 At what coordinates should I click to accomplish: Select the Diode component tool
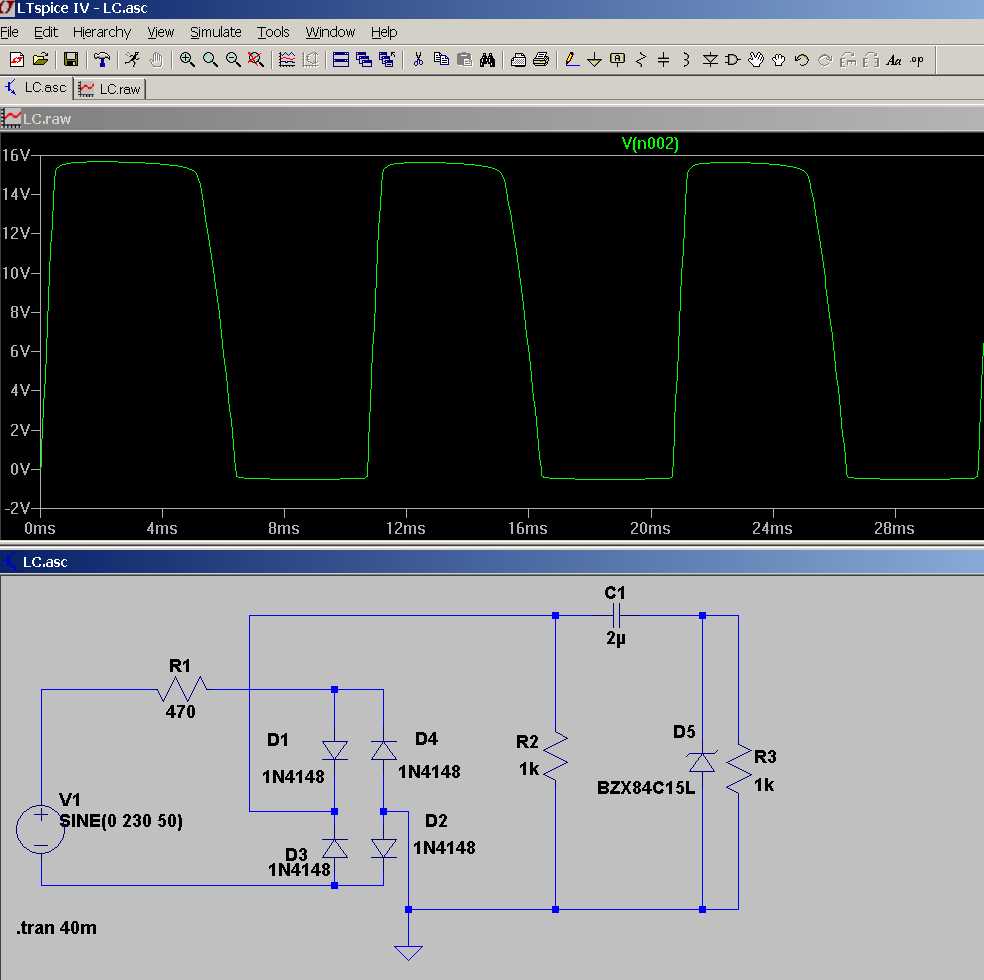pyautogui.click(x=710, y=60)
